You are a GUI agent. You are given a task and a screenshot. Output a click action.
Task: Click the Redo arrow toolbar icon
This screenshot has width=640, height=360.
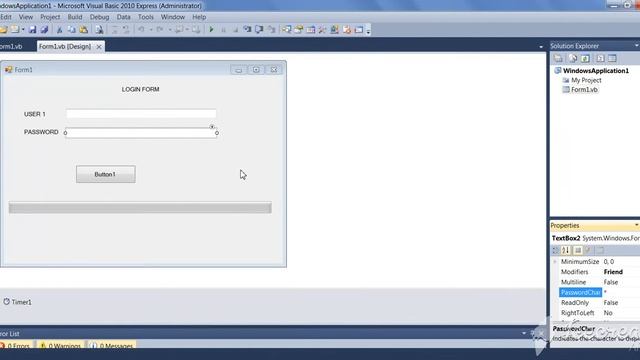click(x=160, y=29)
